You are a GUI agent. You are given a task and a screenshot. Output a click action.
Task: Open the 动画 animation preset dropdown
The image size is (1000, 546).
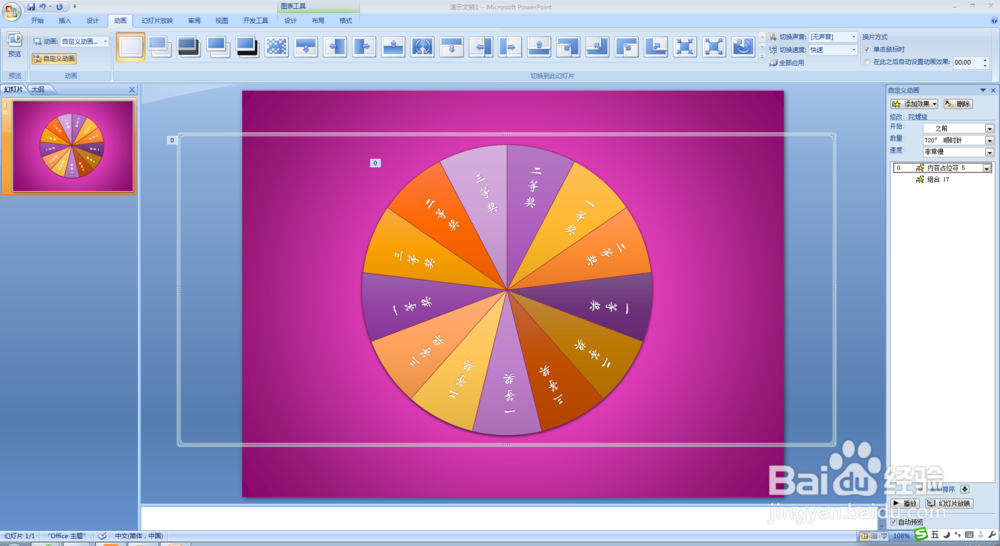[x=105, y=41]
